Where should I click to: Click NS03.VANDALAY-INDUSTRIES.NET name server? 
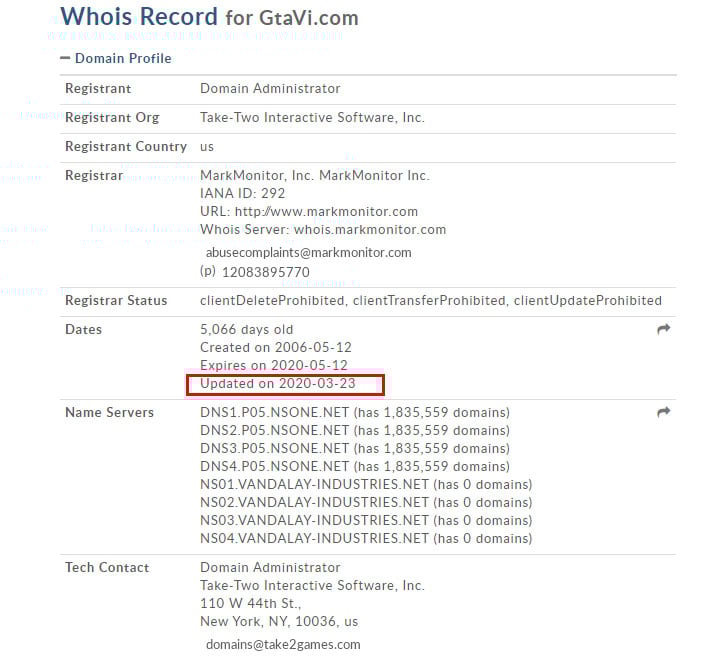(366, 521)
